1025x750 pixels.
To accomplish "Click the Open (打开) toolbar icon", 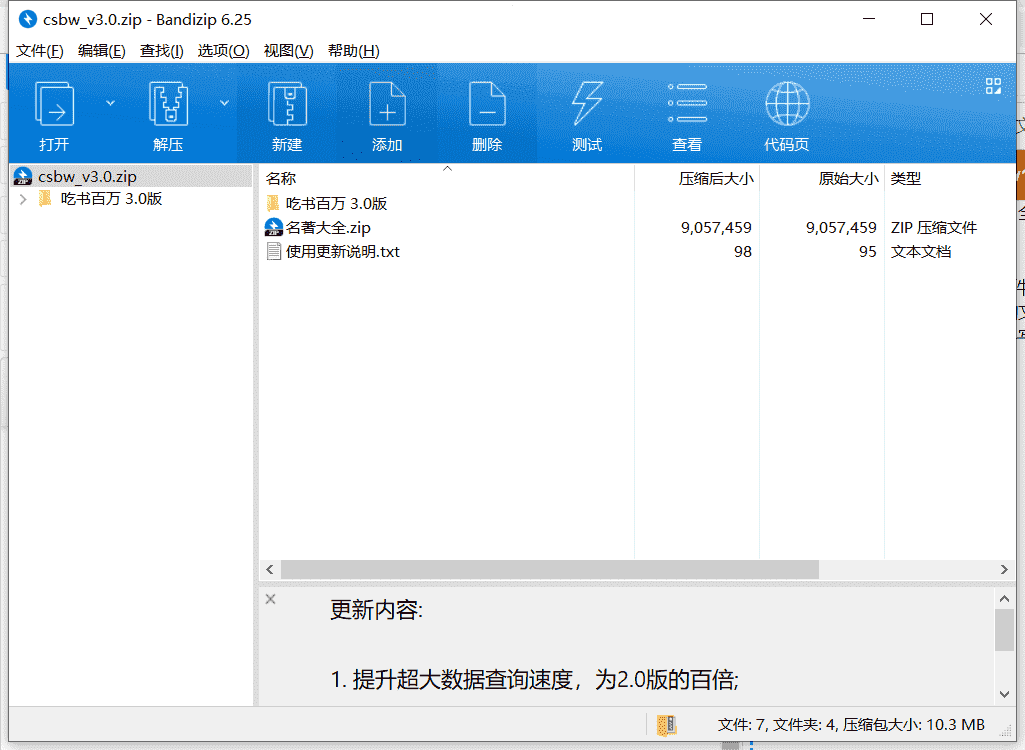I will pos(54,104).
